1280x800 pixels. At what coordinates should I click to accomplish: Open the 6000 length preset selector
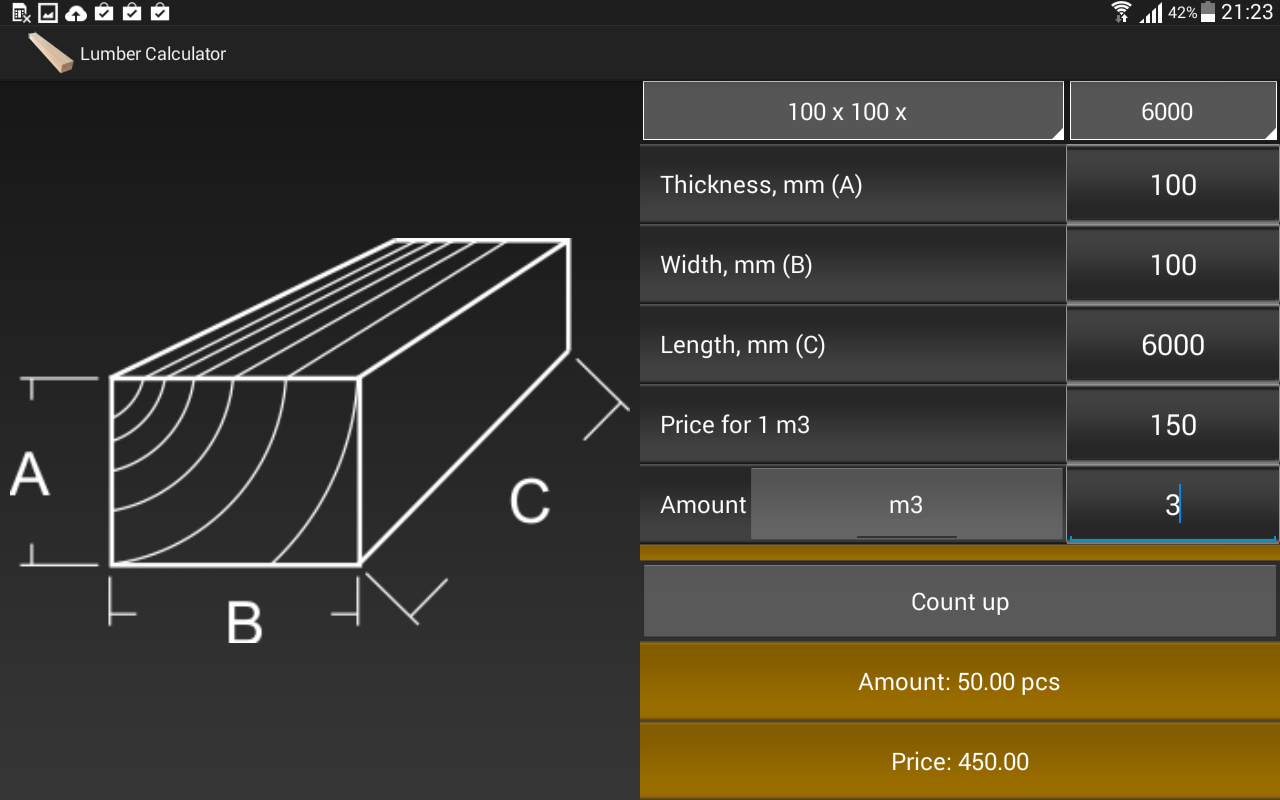1172,110
